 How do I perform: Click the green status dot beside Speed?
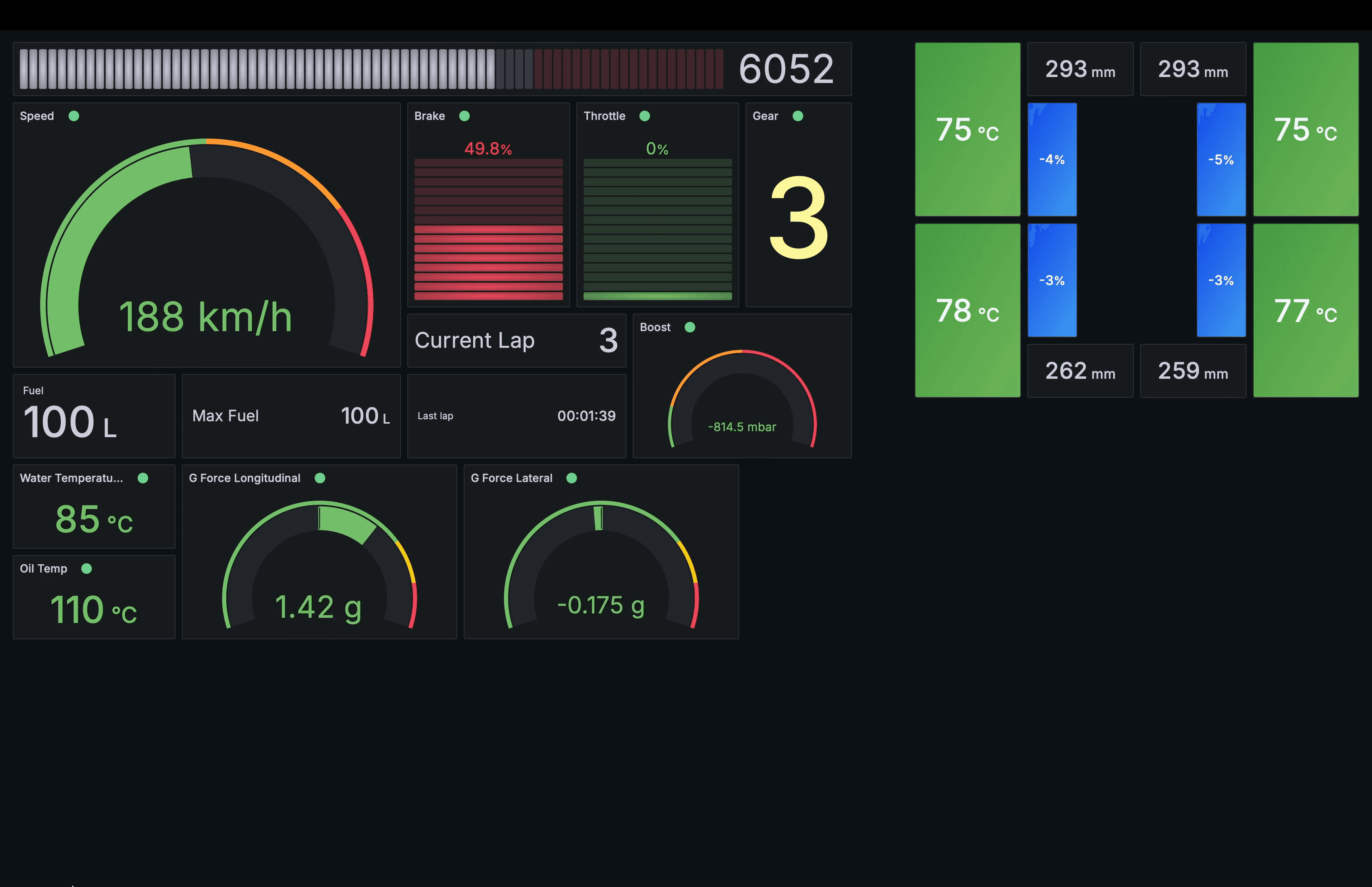tap(74, 116)
